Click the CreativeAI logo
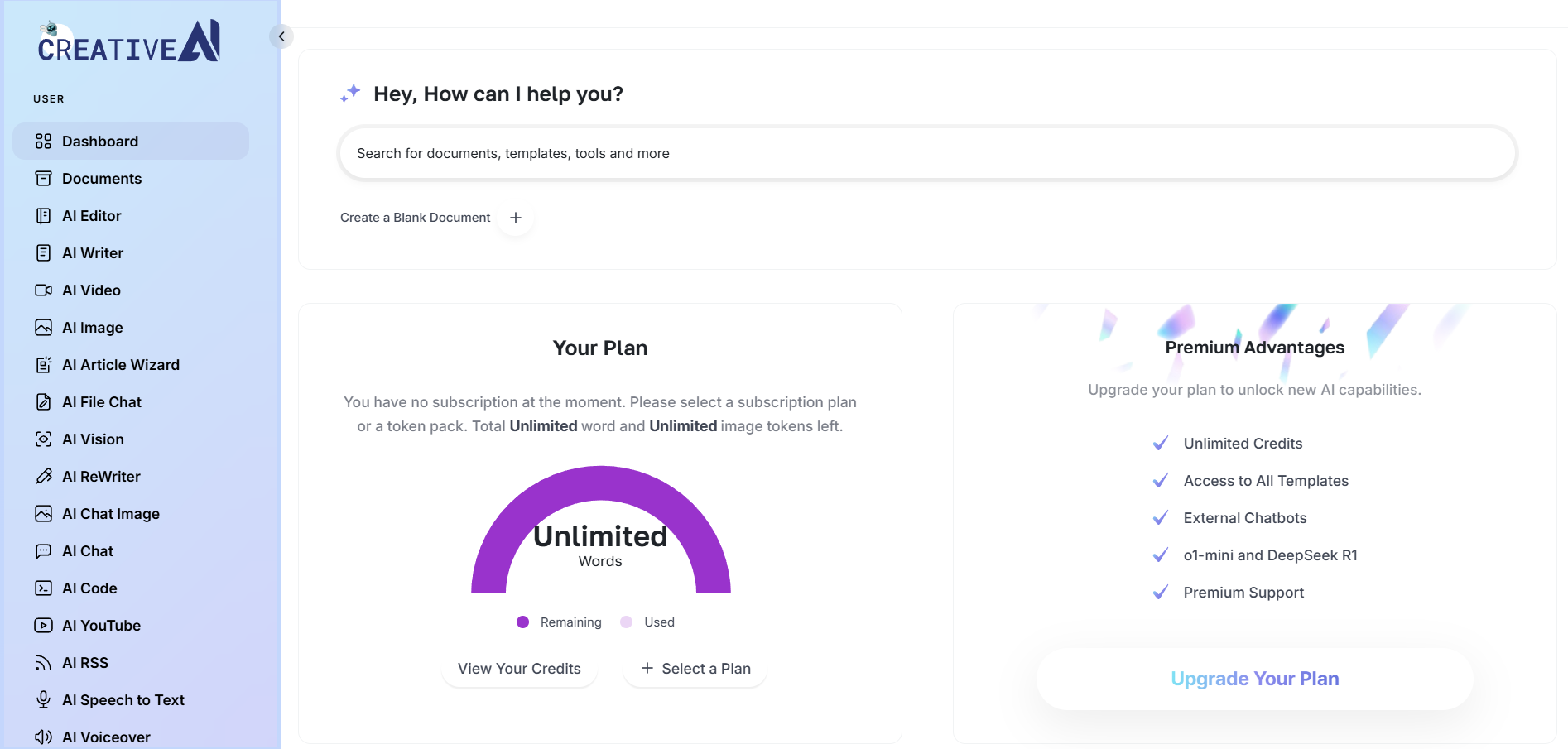The width and height of the screenshot is (1568, 749). [129, 41]
